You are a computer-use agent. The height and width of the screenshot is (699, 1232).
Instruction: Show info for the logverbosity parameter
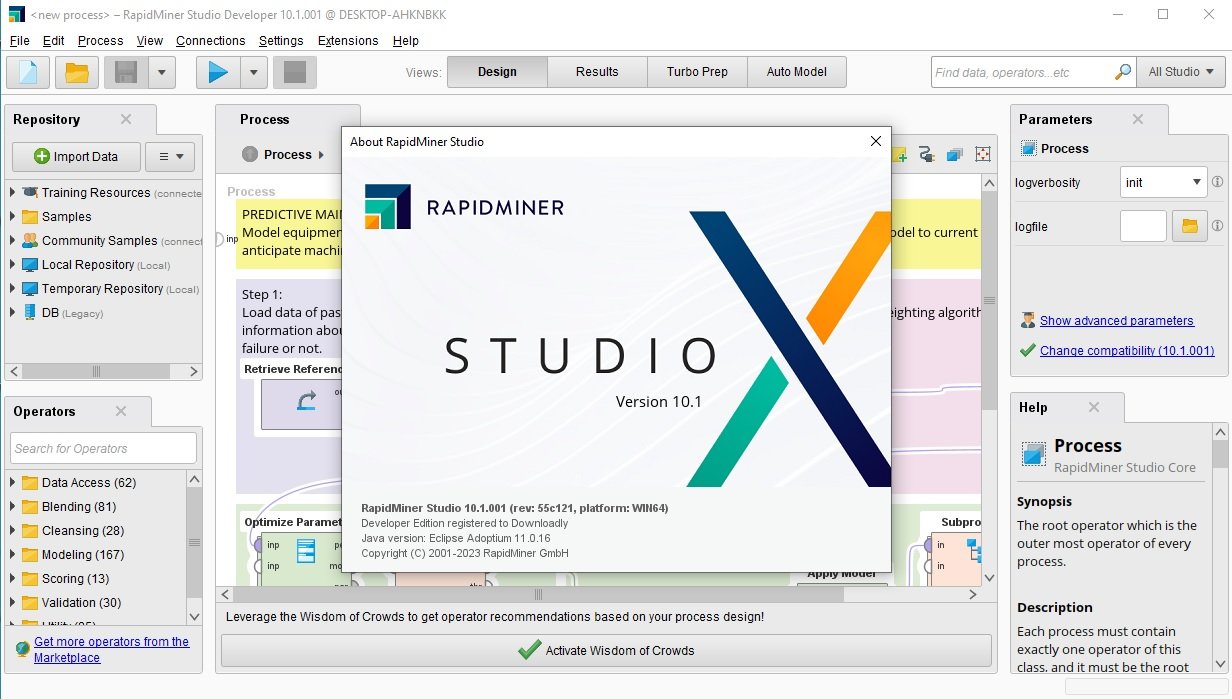(1218, 183)
